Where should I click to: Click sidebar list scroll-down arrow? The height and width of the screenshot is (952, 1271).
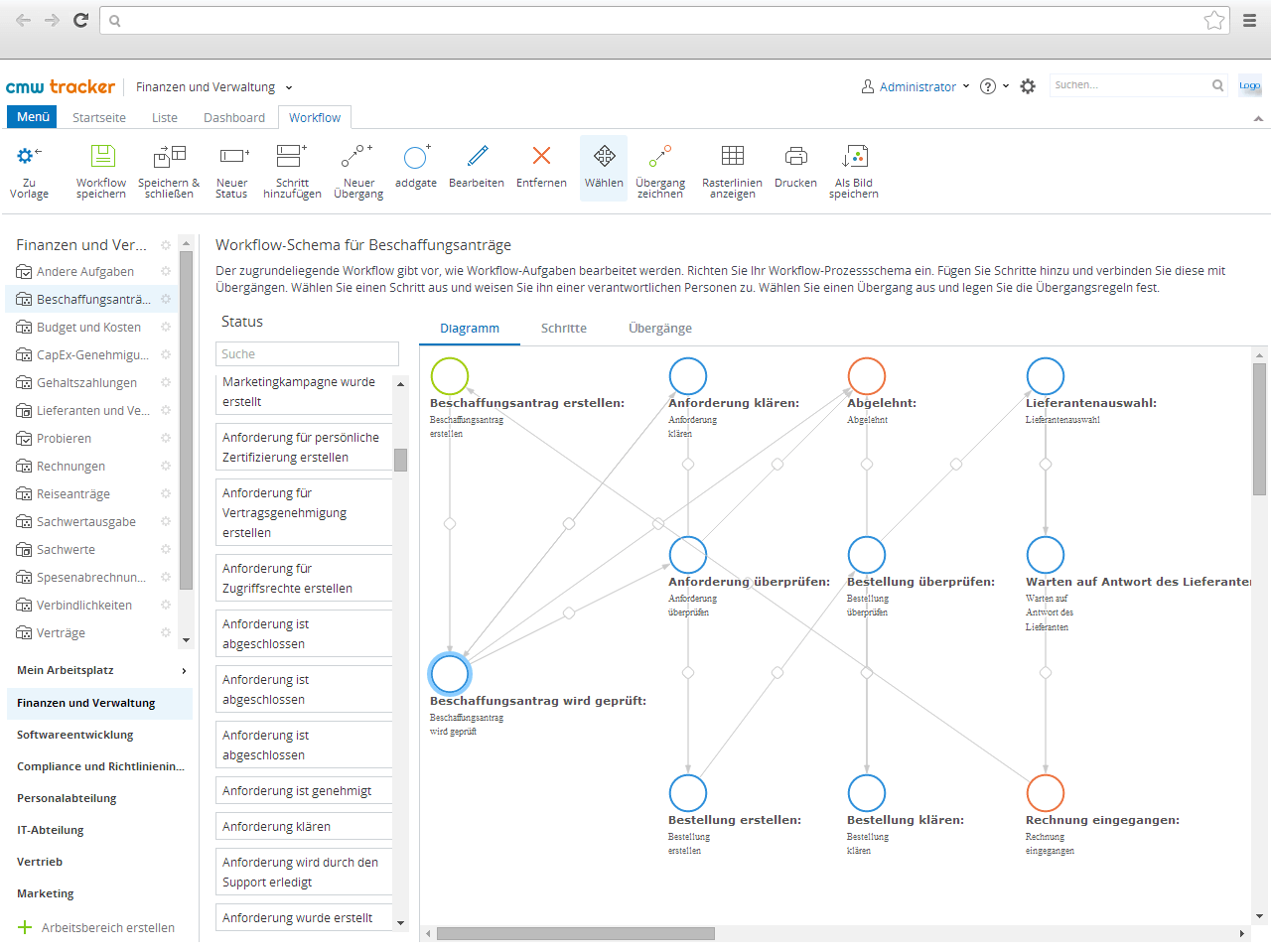(x=186, y=641)
